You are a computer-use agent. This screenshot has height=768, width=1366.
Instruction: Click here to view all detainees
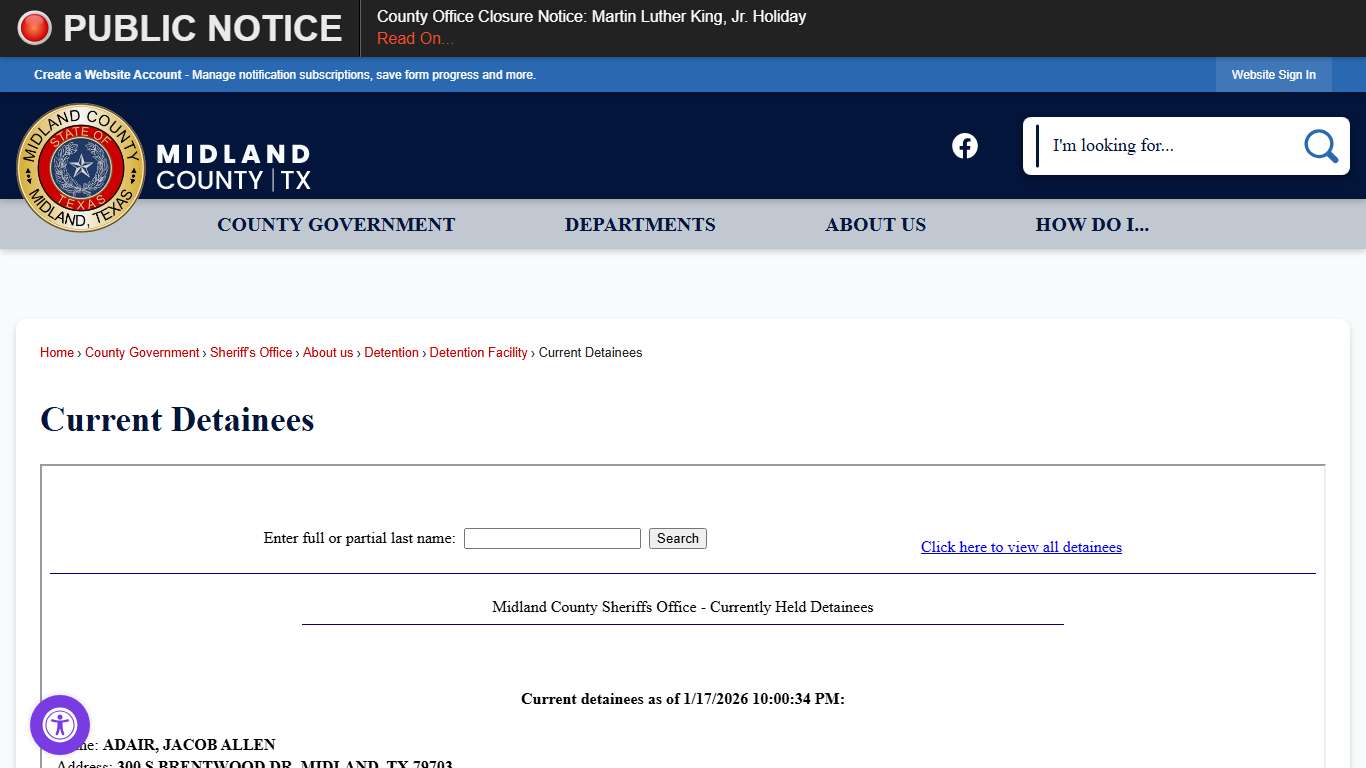coord(1021,547)
